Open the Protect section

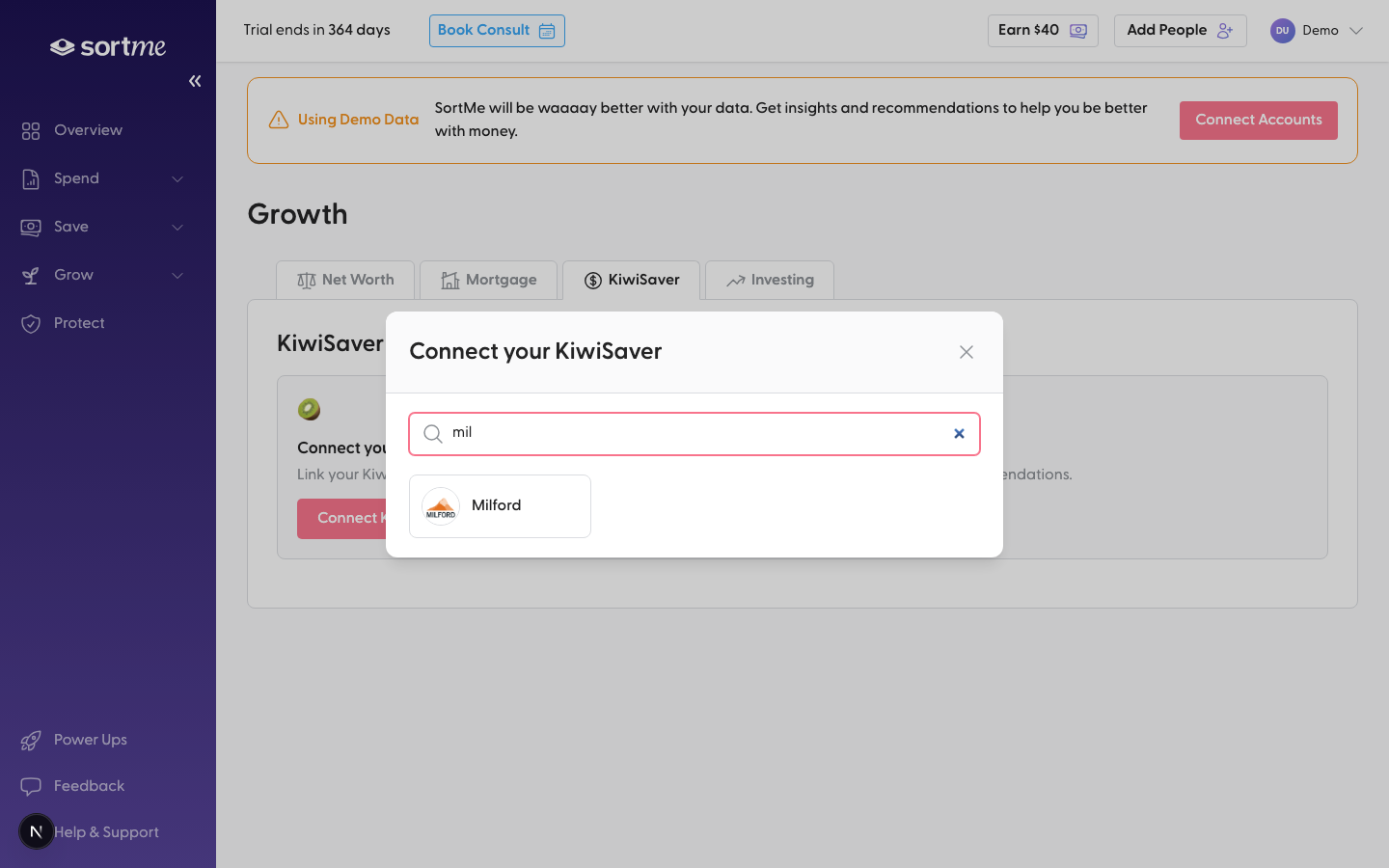pos(79,323)
